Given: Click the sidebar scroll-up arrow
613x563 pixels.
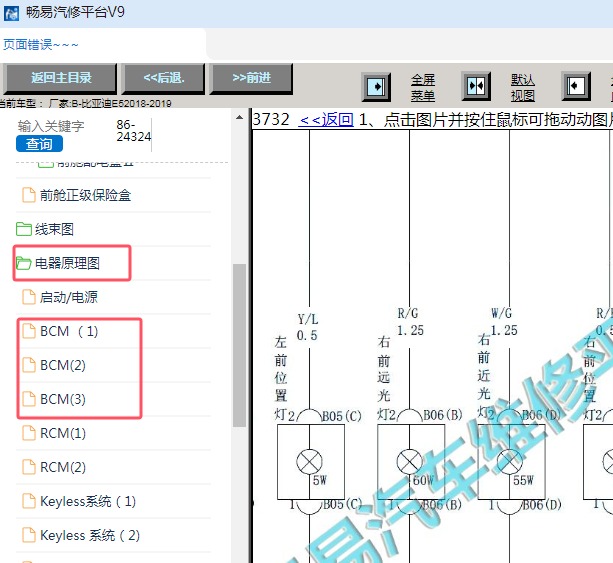Looking at the screenshot, I should (239, 117).
